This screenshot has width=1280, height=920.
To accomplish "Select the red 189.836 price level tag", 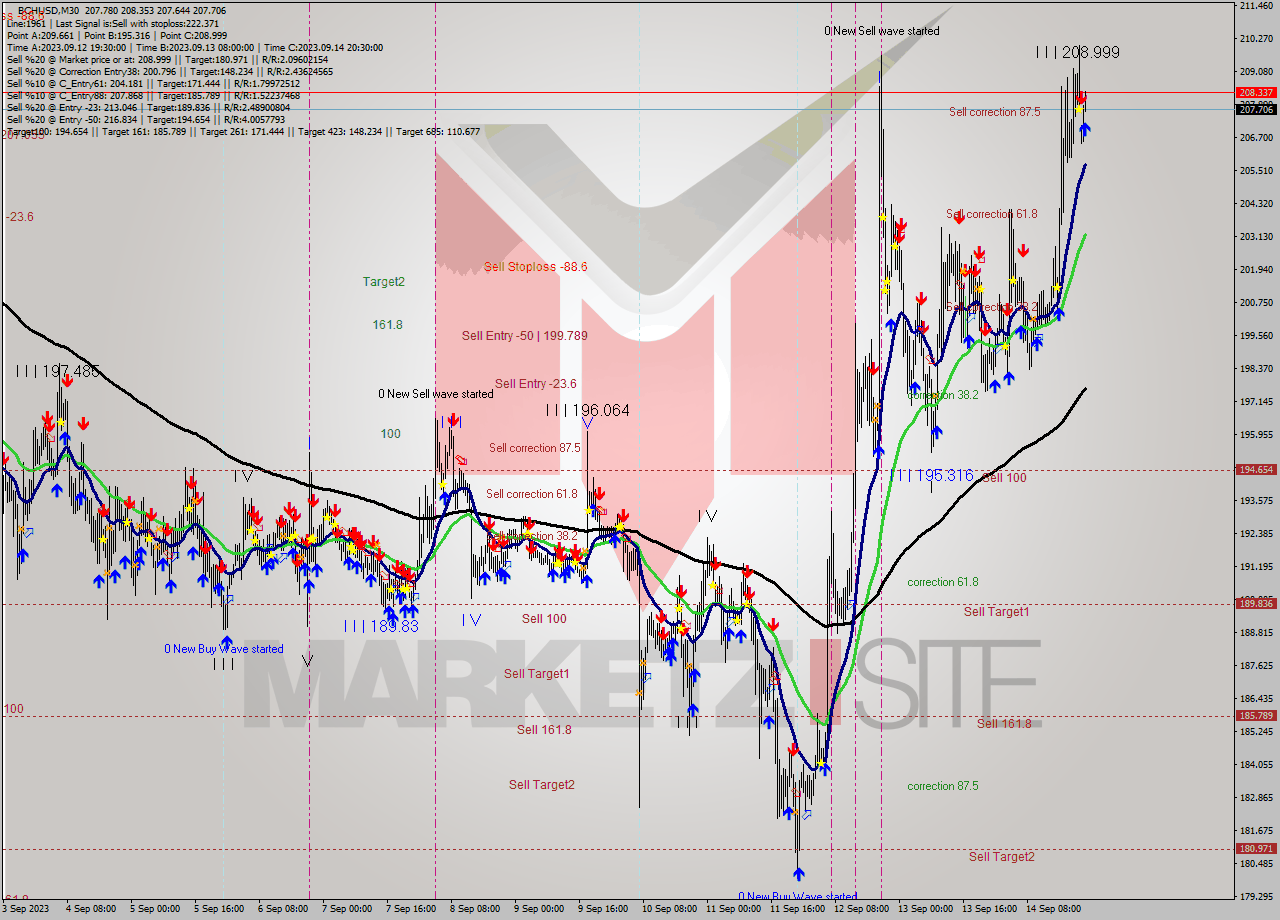I will point(1257,603).
